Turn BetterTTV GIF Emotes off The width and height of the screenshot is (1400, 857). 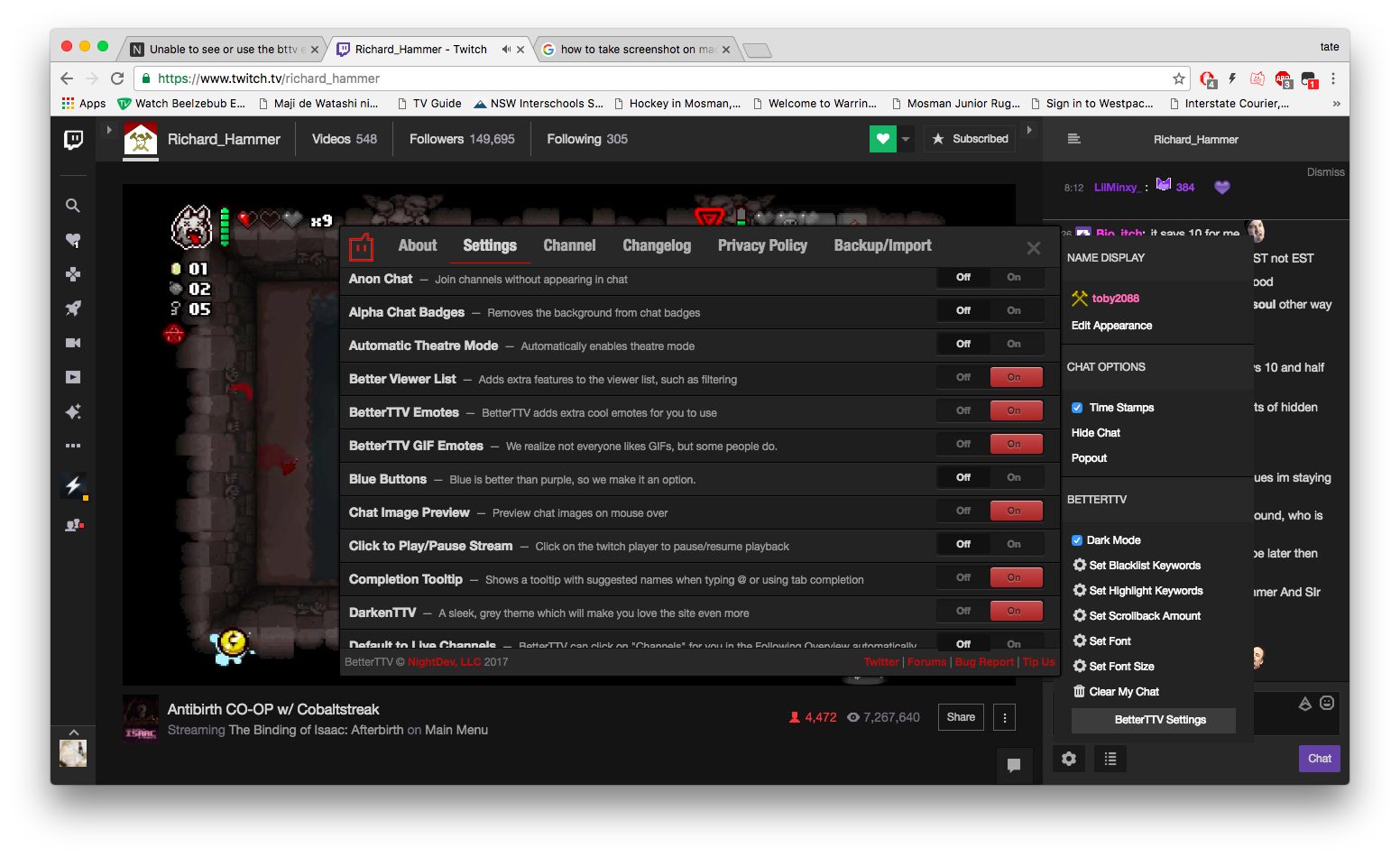[x=963, y=445]
